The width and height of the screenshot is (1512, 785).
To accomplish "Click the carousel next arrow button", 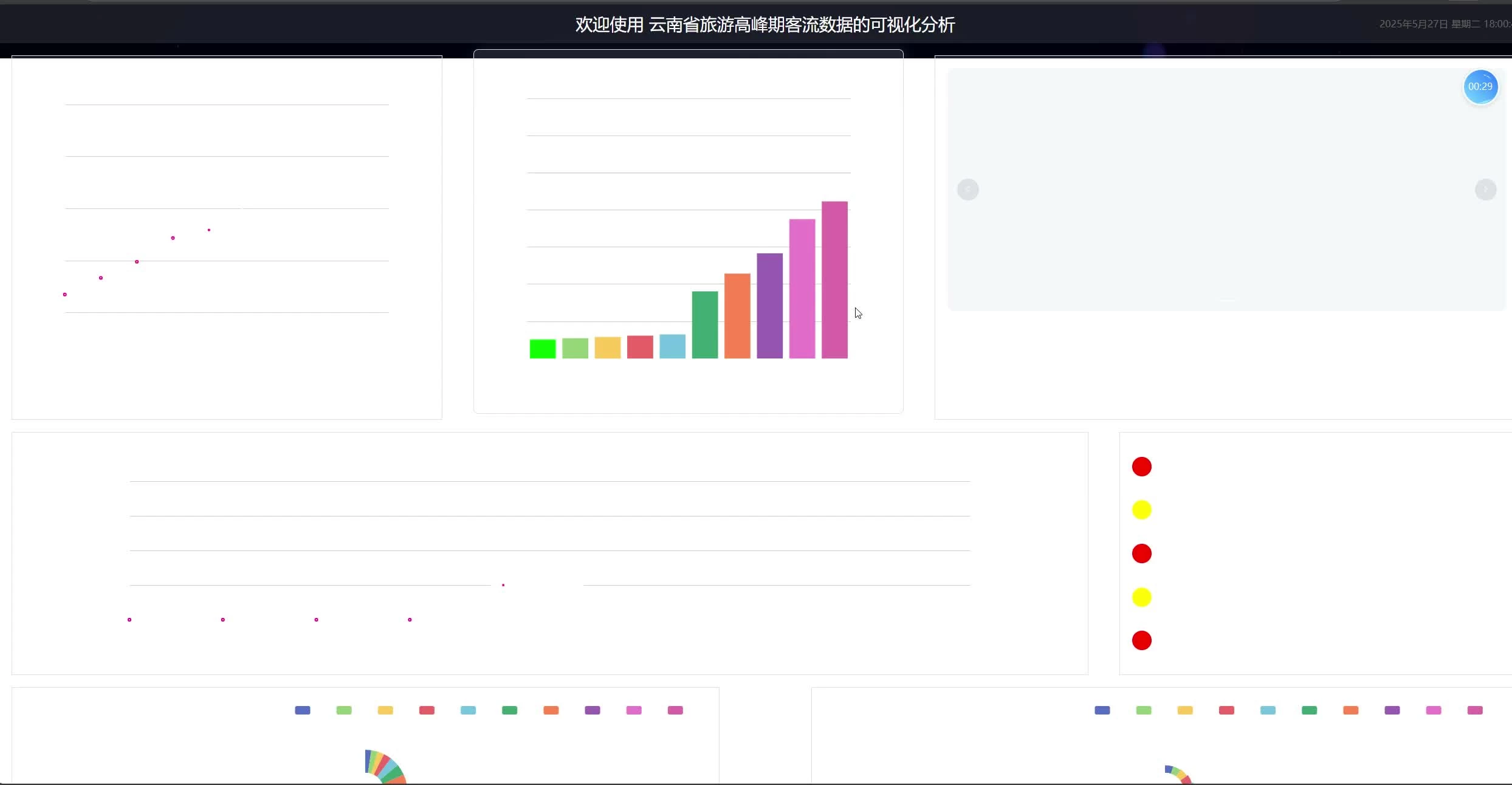I will tap(1485, 190).
